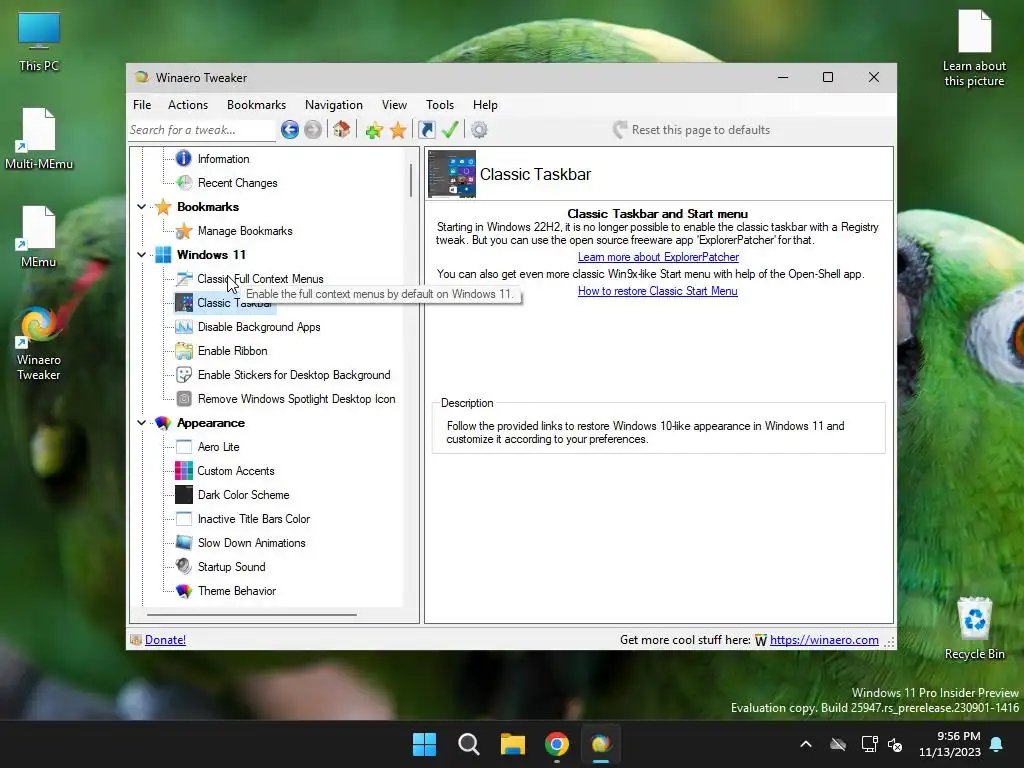Select This PC desktop icon
The image size is (1024, 768).
(x=39, y=42)
